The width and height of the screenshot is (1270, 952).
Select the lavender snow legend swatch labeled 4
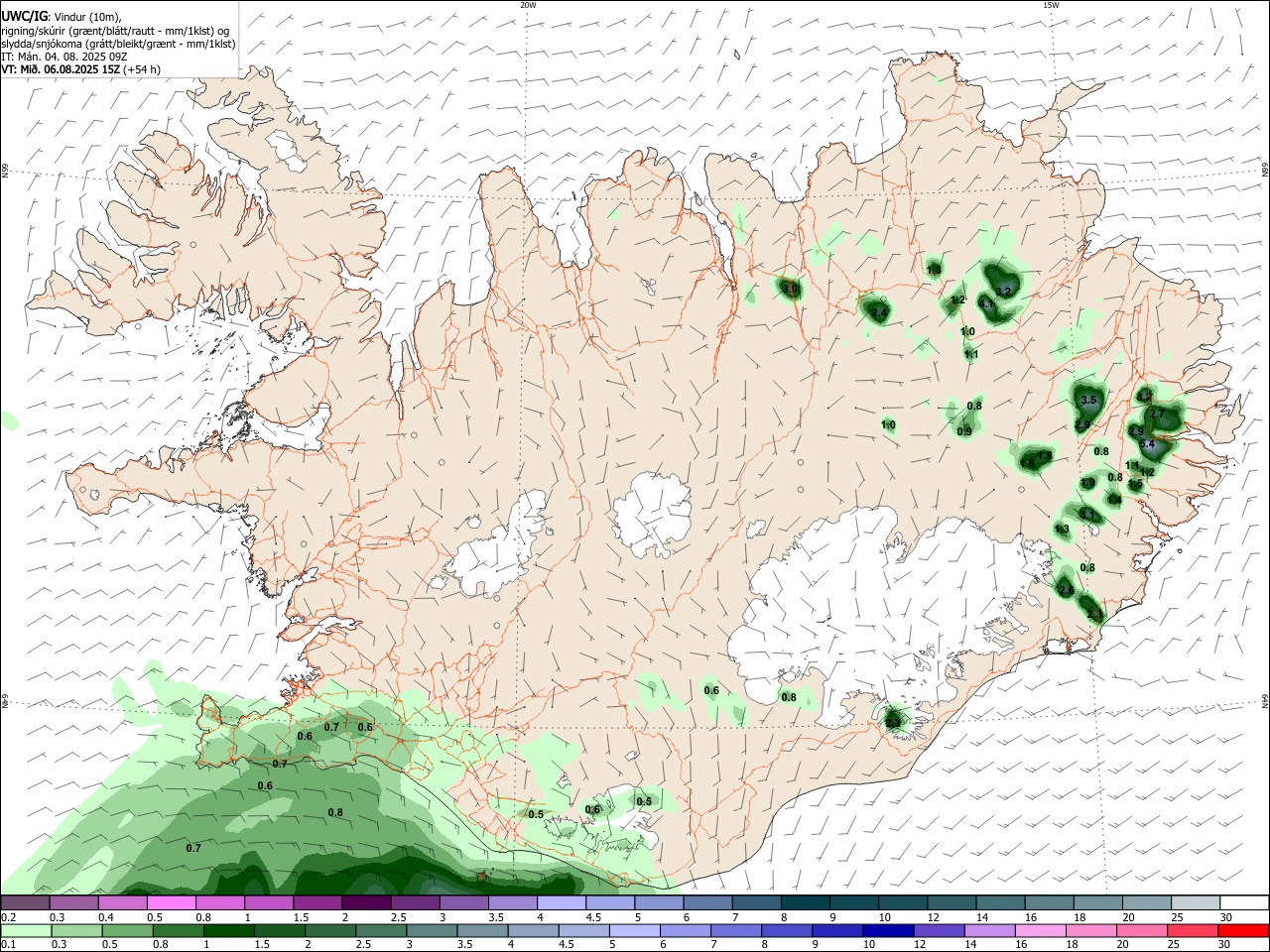point(561,902)
